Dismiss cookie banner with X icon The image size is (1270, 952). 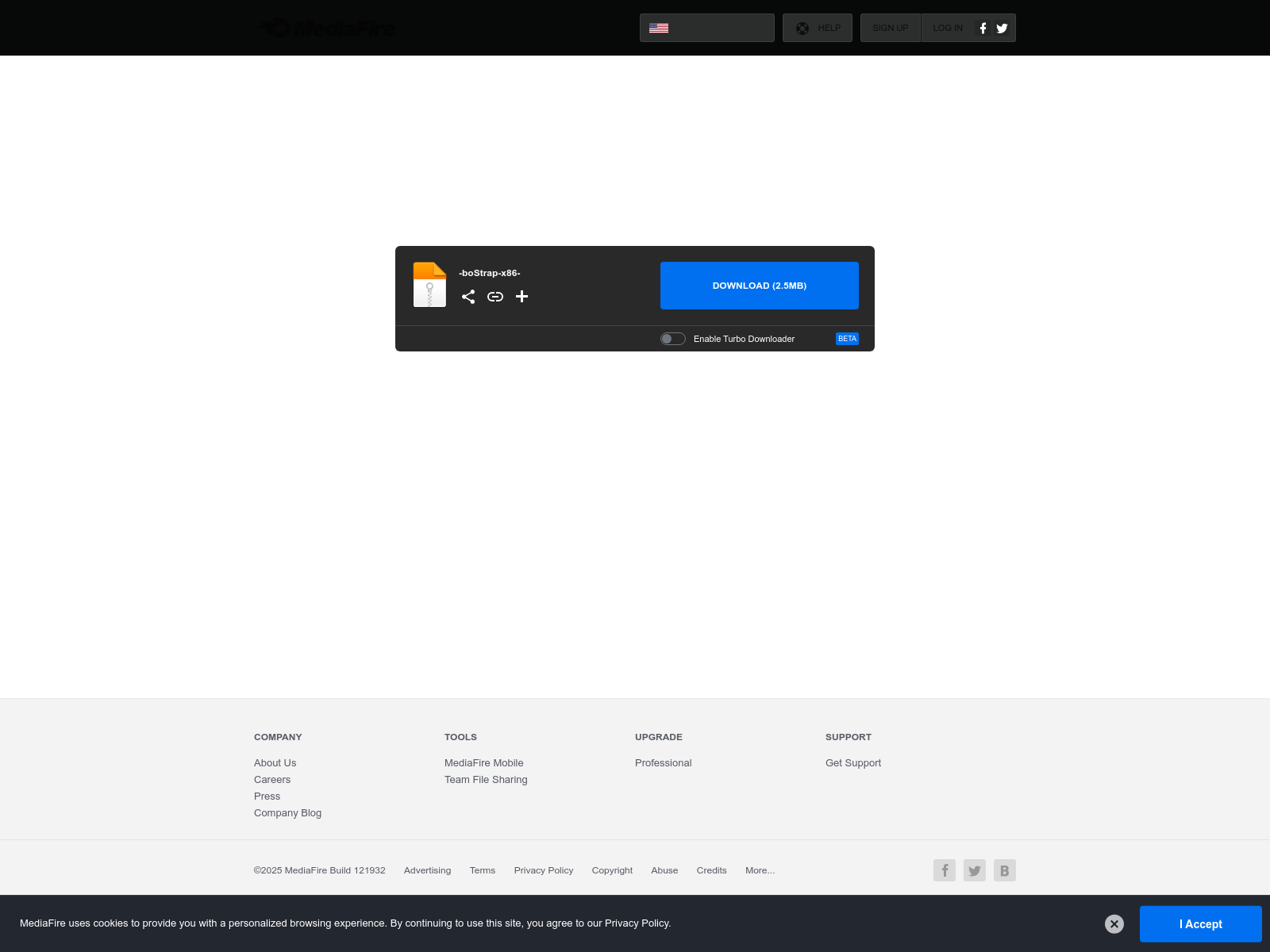[1114, 924]
